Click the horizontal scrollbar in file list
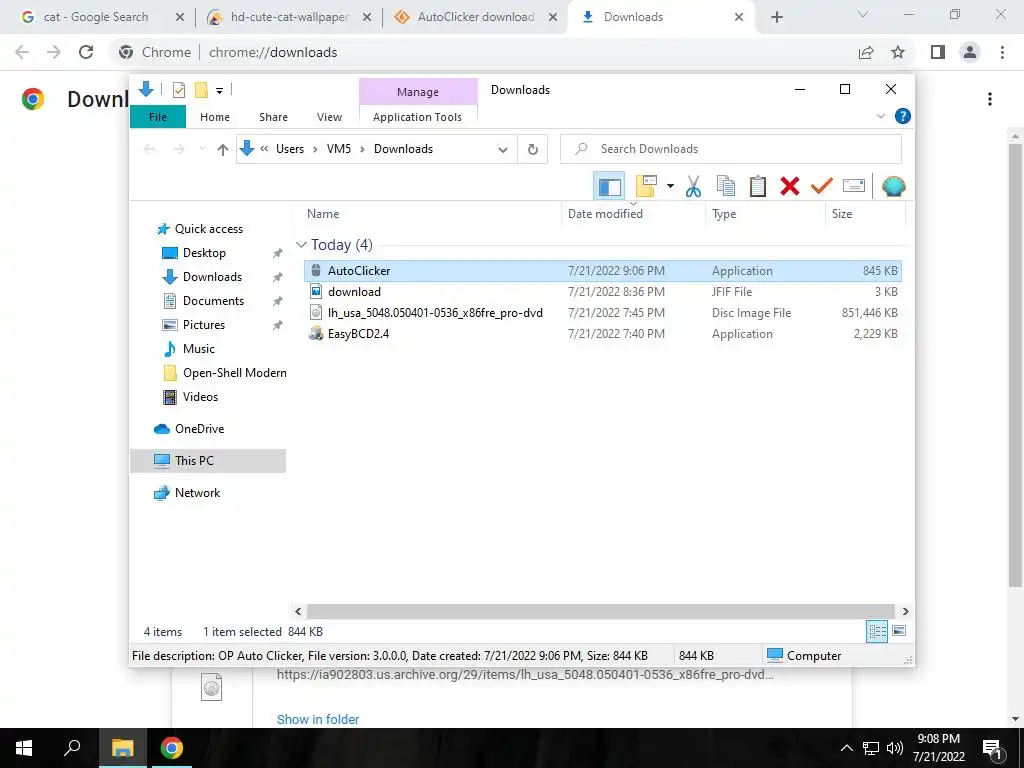 coord(601,611)
